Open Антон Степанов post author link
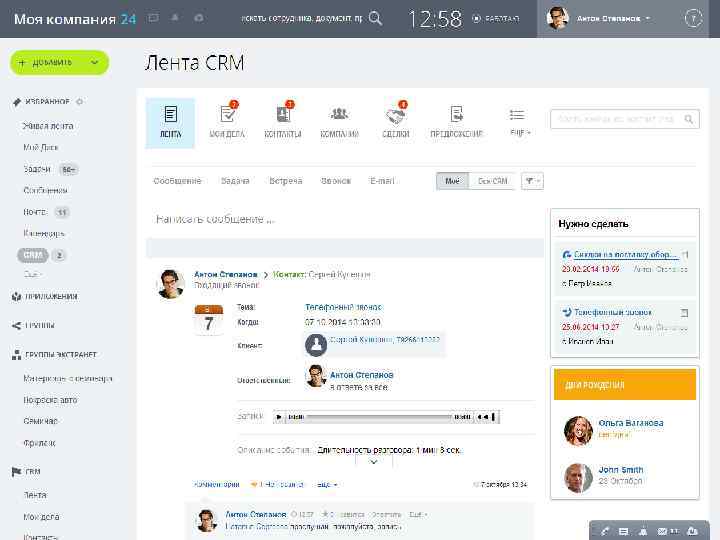The height and width of the screenshot is (540, 720). [225, 274]
